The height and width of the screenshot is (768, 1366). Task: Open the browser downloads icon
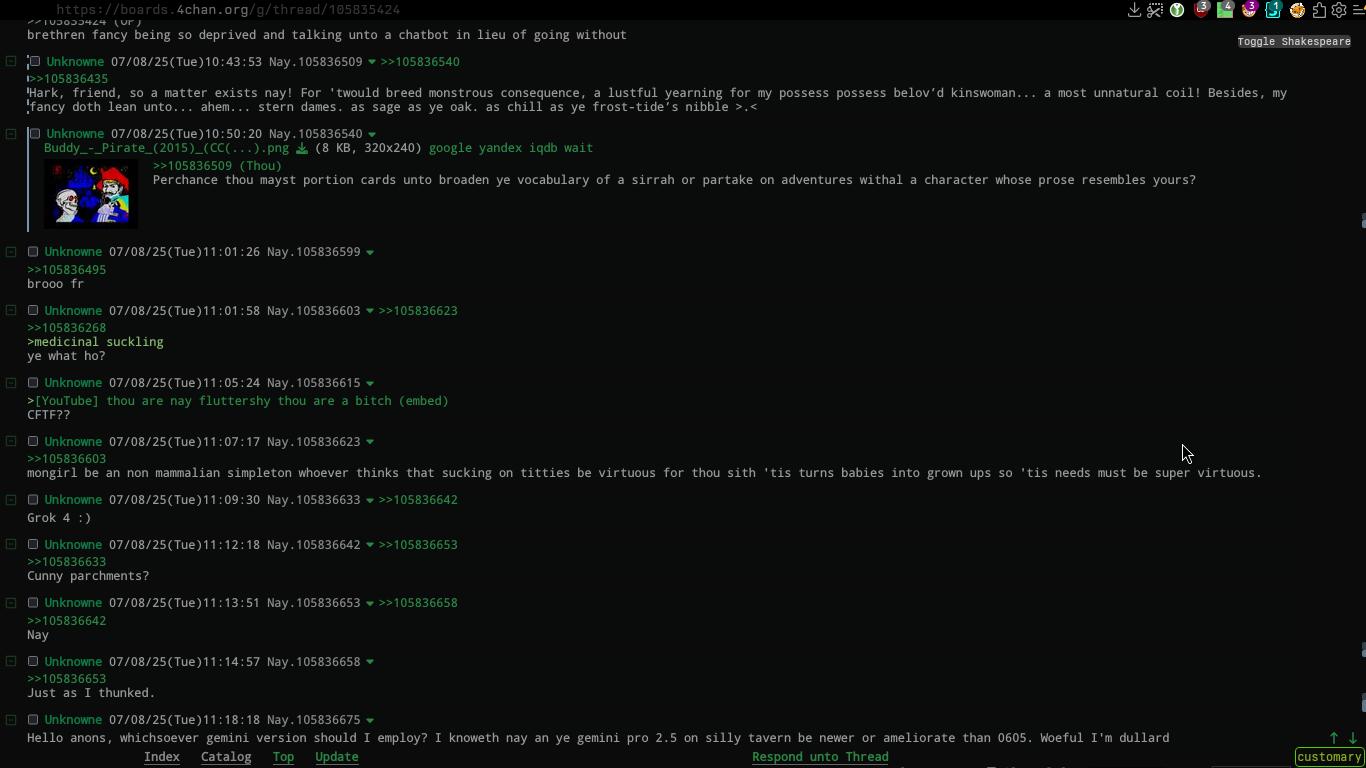pos(1134,10)
